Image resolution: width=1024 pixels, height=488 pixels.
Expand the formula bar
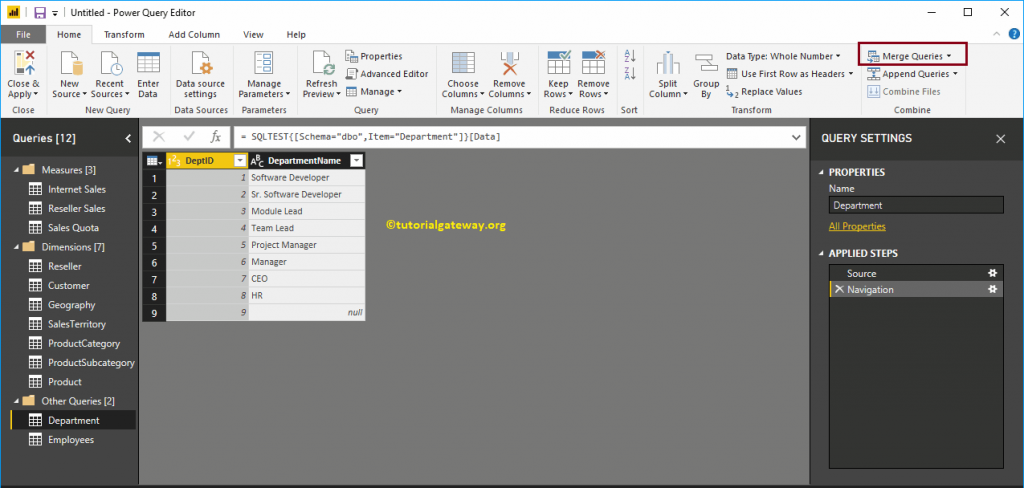click(796, 137)
